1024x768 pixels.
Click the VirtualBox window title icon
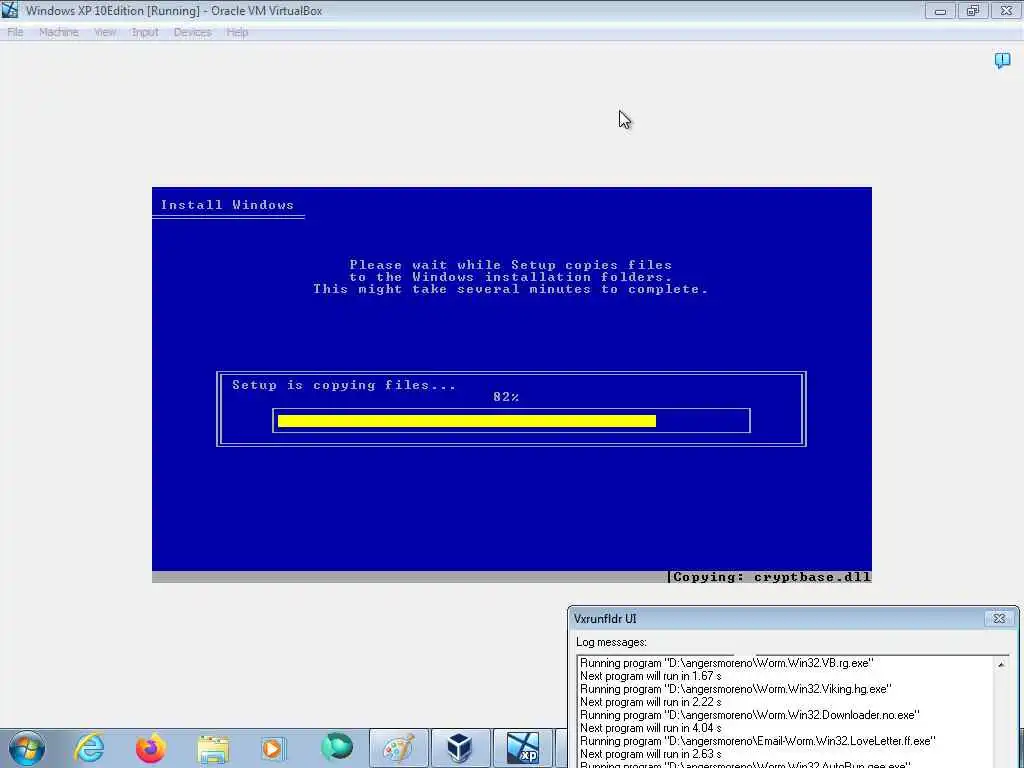[x=10, y=10]
